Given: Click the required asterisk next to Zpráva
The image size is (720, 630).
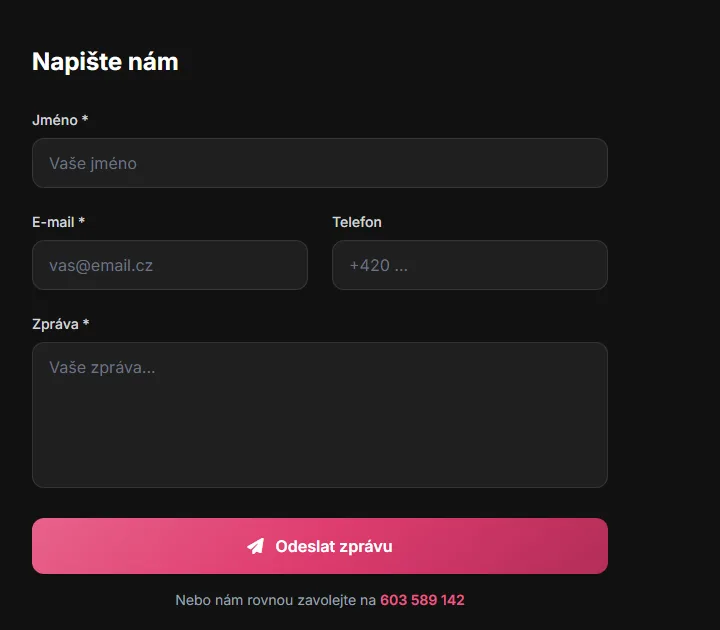Looking at the screenshot, I should (86, 323).
